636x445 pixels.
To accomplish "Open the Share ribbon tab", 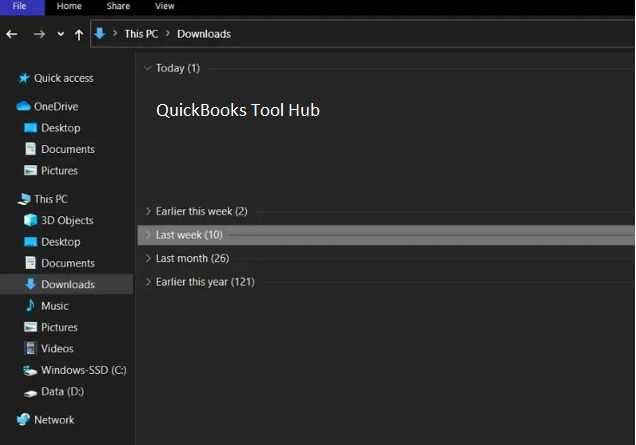I will point(118,6).
